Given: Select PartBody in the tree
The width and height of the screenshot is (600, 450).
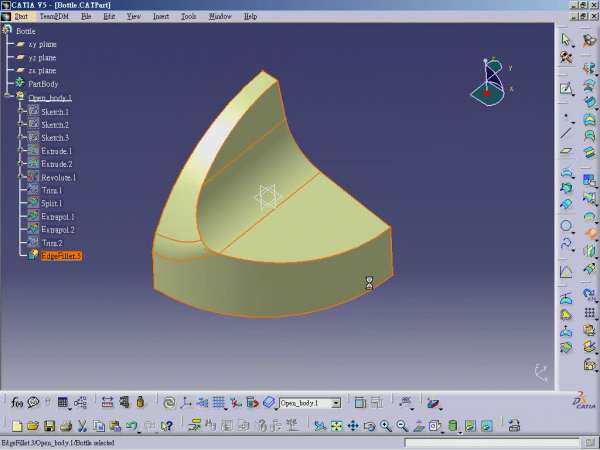Looking at the screenshot, I should (43, 84).
